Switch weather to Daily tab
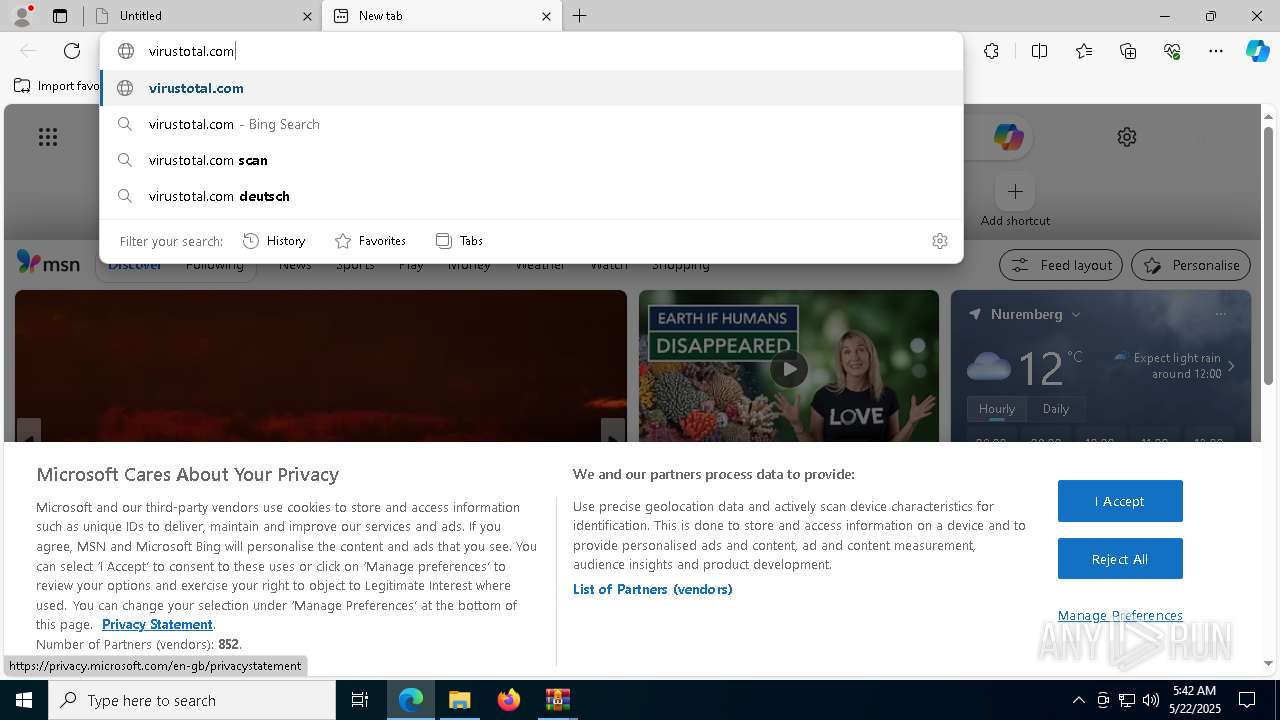The height and width of the screenshot is (720, 1280). click(x=1056, y=409)
